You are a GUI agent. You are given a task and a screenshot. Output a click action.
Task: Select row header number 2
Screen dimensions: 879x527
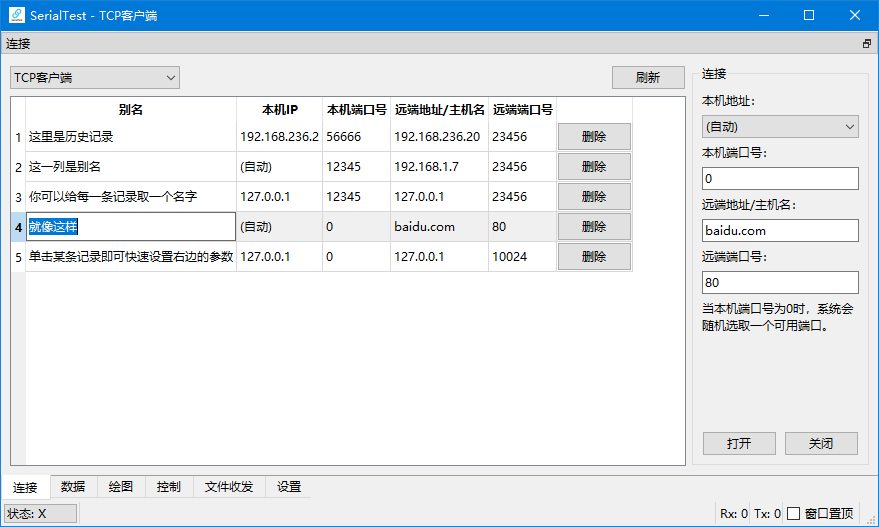(x=18, y=167)
